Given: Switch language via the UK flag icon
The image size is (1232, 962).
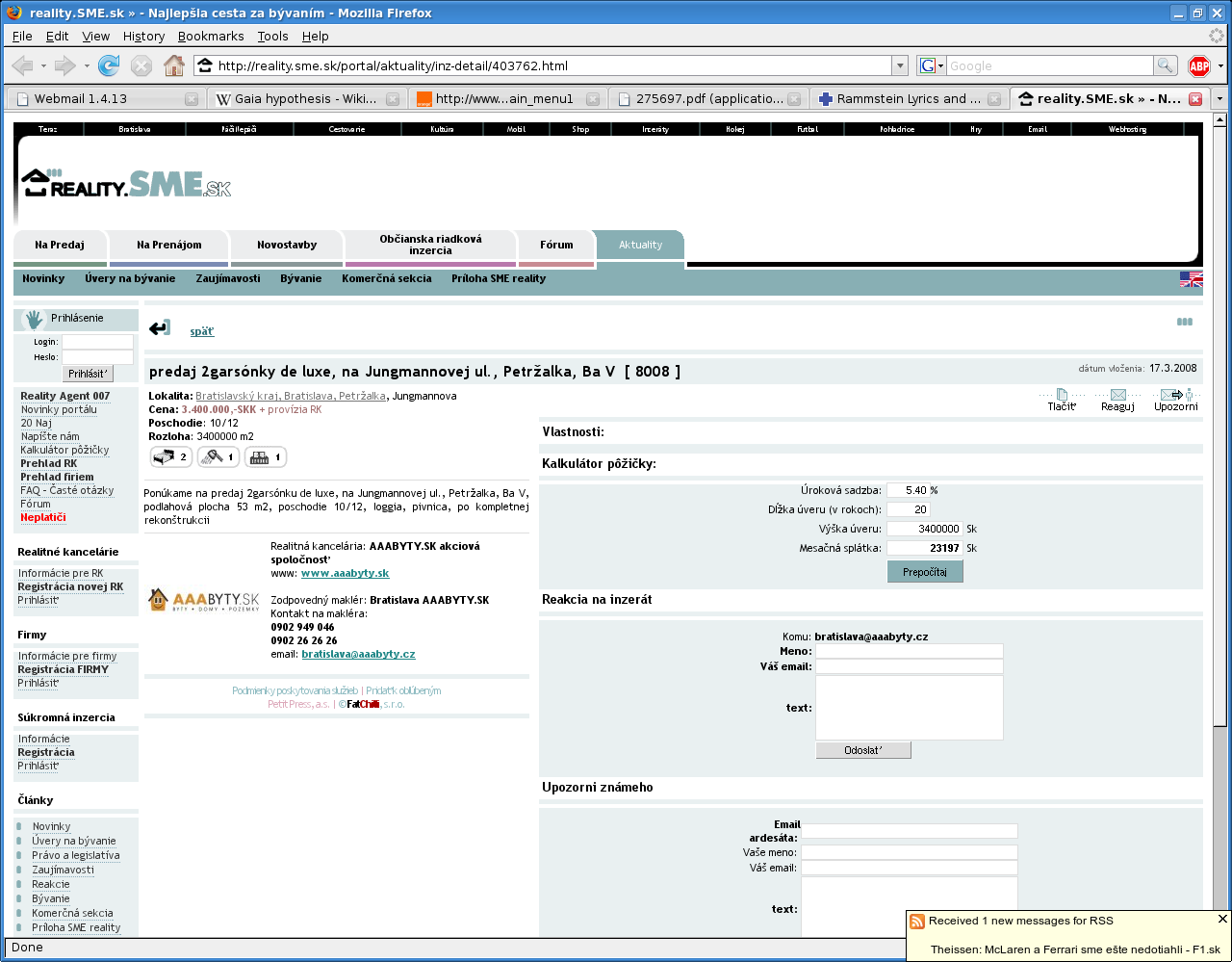Looking at the screenshot, I should (1191, 279).
